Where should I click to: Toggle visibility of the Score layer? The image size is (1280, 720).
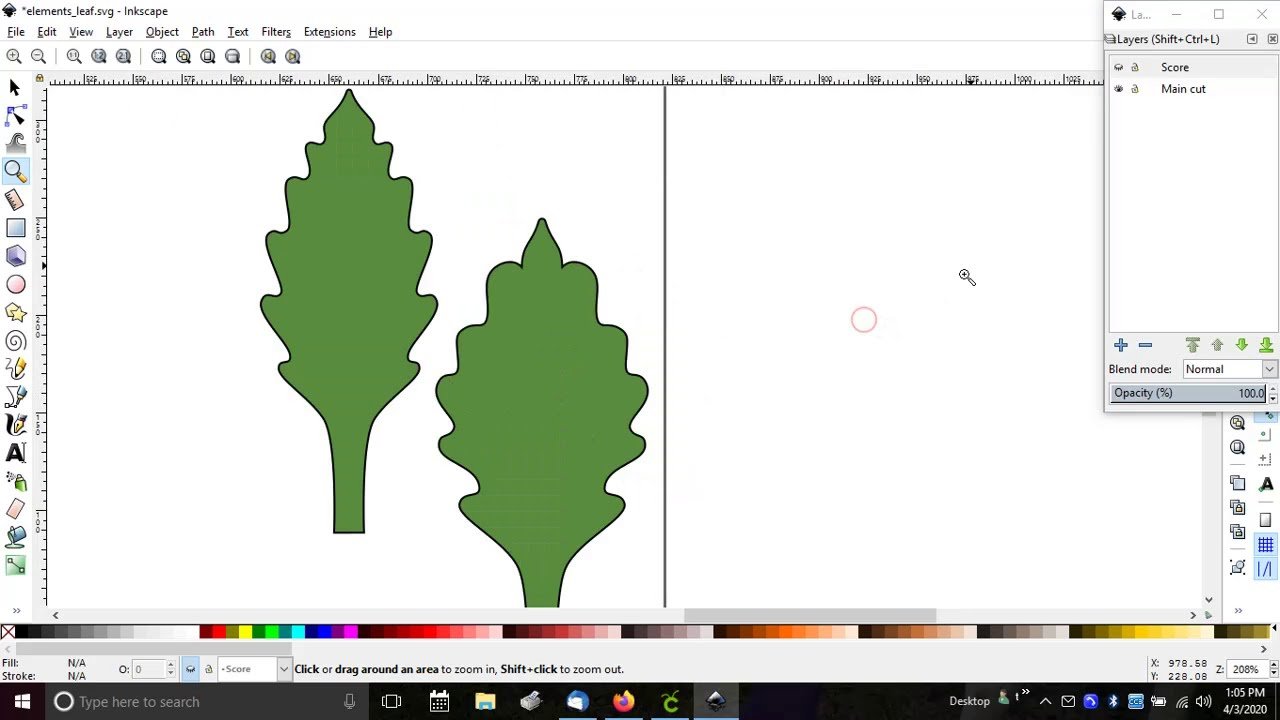[1118, 67]
